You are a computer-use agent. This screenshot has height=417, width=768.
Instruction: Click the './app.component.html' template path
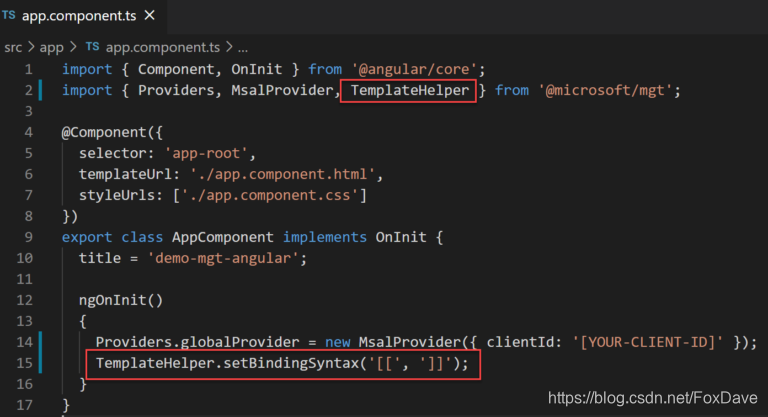point(283,174)
